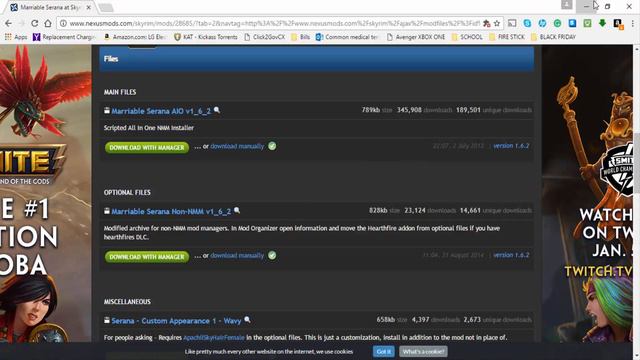Open a new browser tab
This screenshot has width=640, height=360.
[x=106, y=7]
